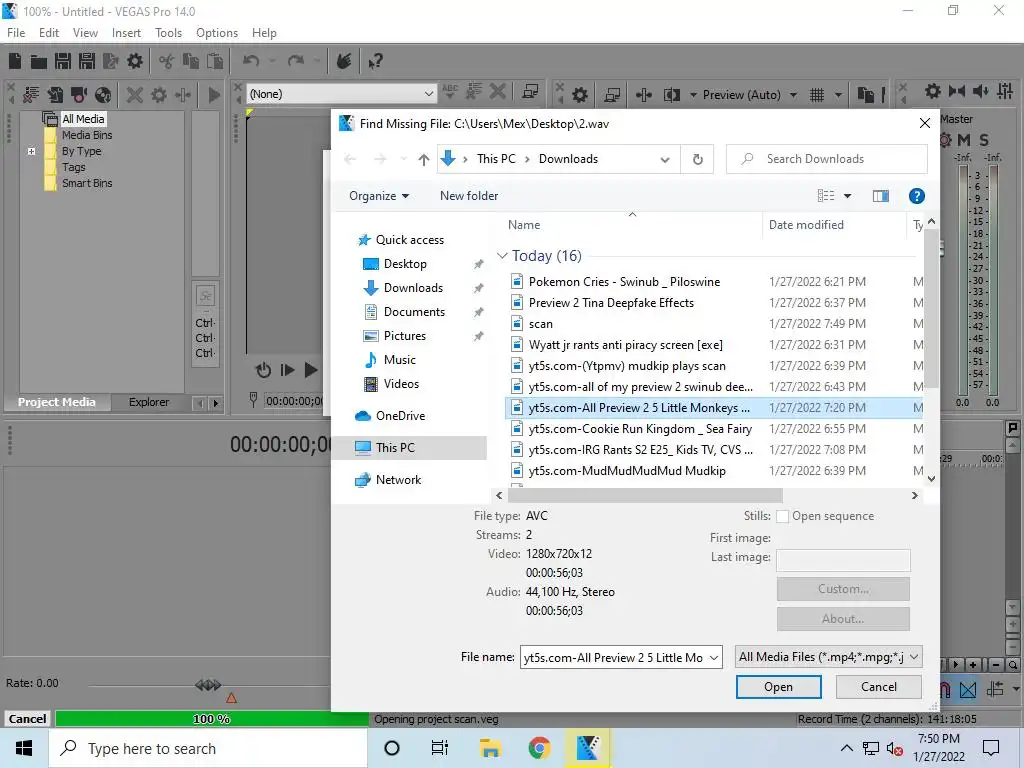Select the Network location in sidebar

[x=398, y=480]
